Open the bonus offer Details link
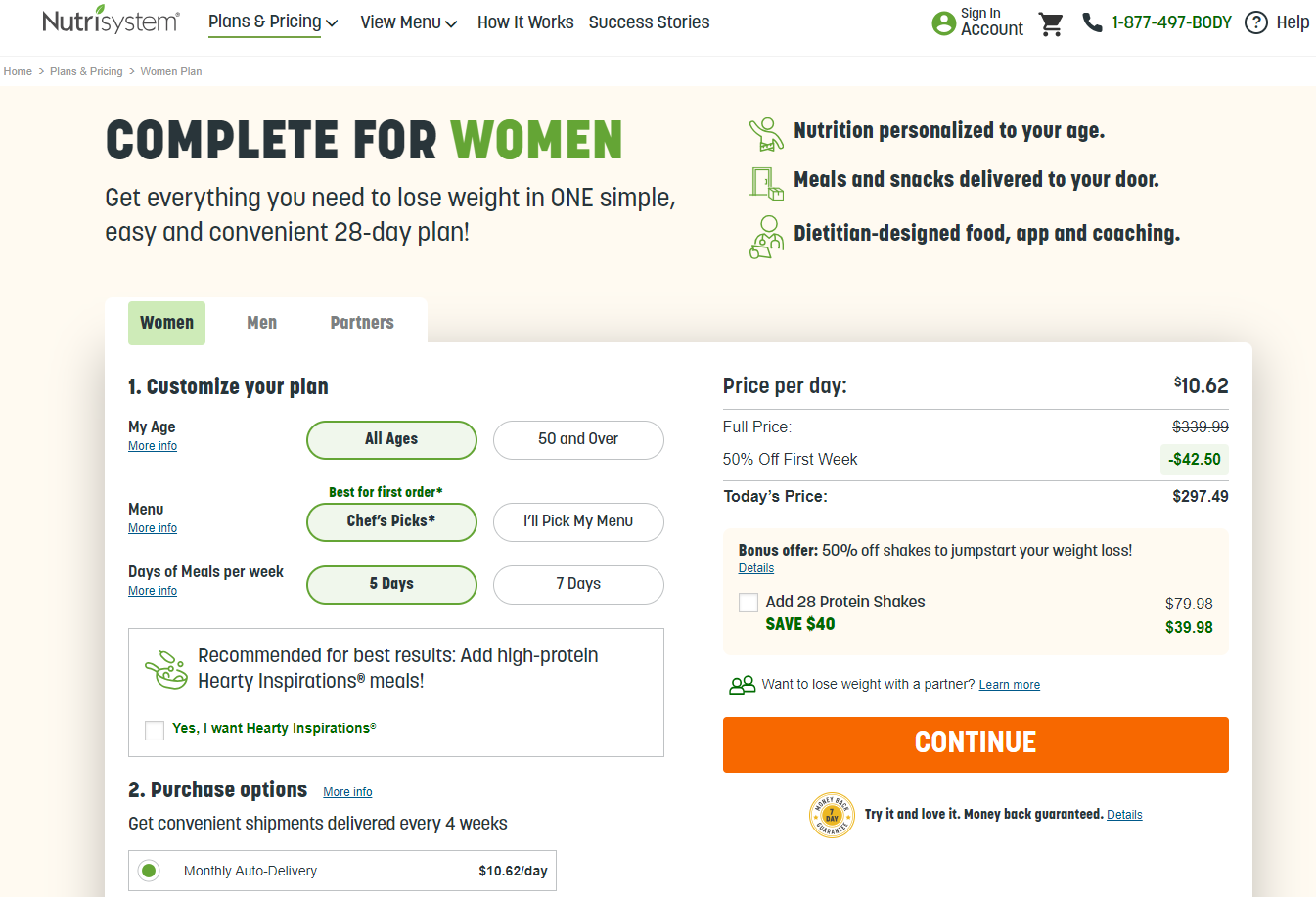1316x897 pixels. point(755,568)
